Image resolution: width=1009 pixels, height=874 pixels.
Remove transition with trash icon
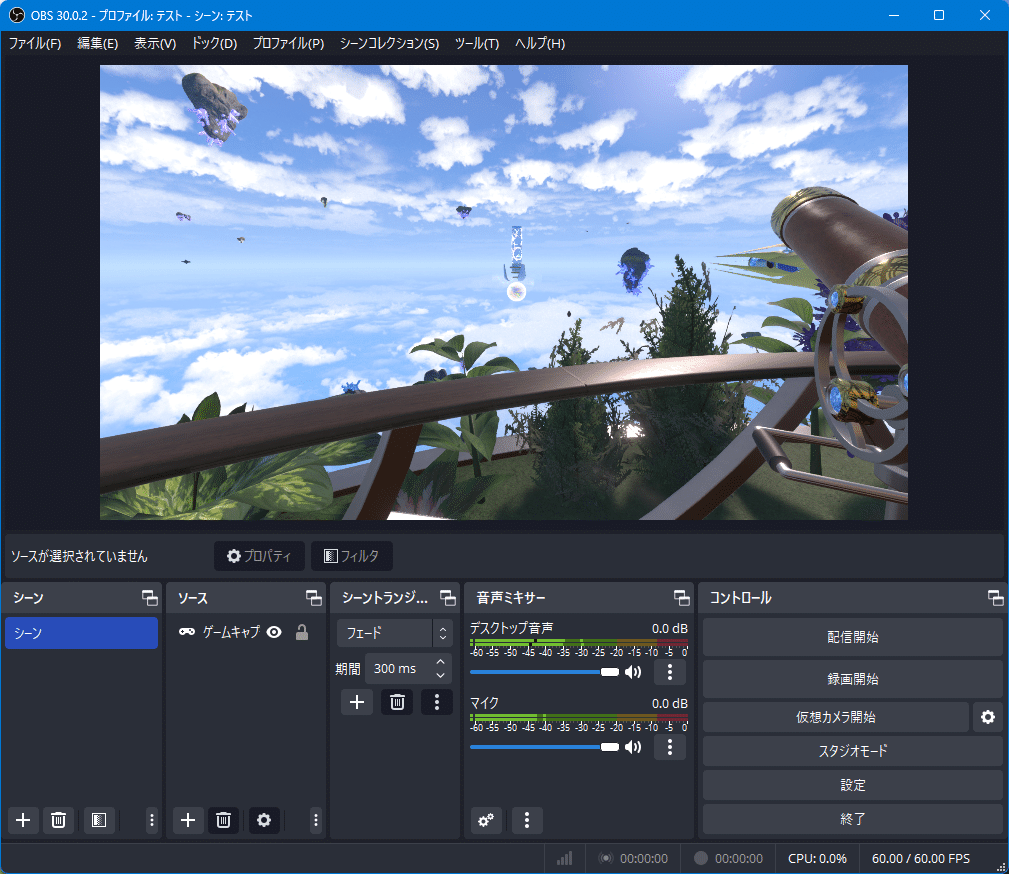[397, 702]
